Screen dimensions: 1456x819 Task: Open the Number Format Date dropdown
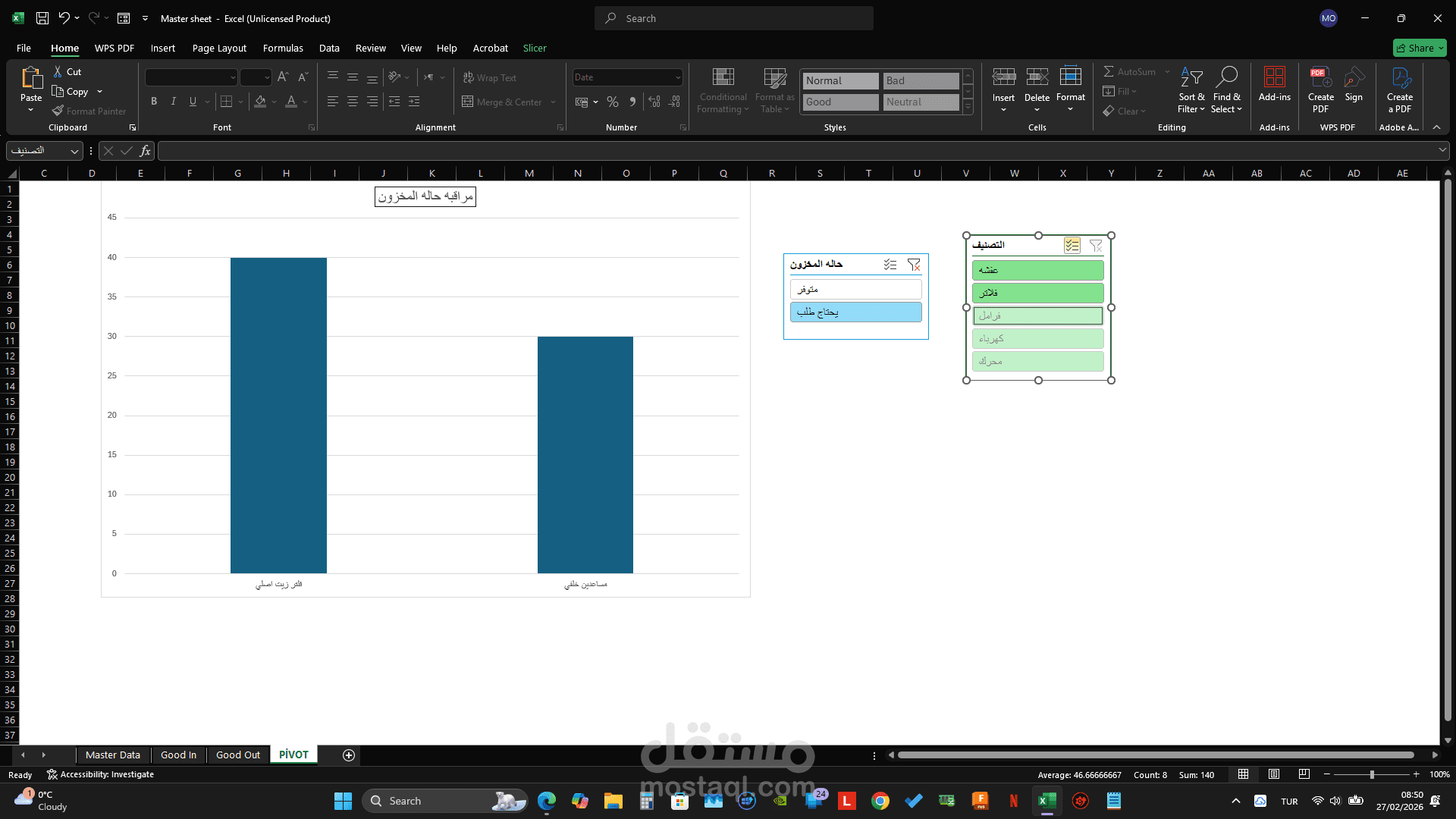677,77
